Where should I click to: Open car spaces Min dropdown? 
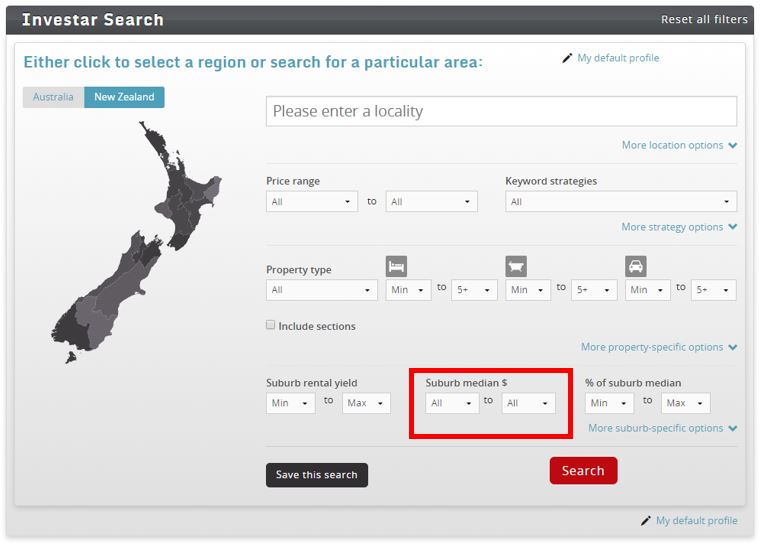(647, 290)
